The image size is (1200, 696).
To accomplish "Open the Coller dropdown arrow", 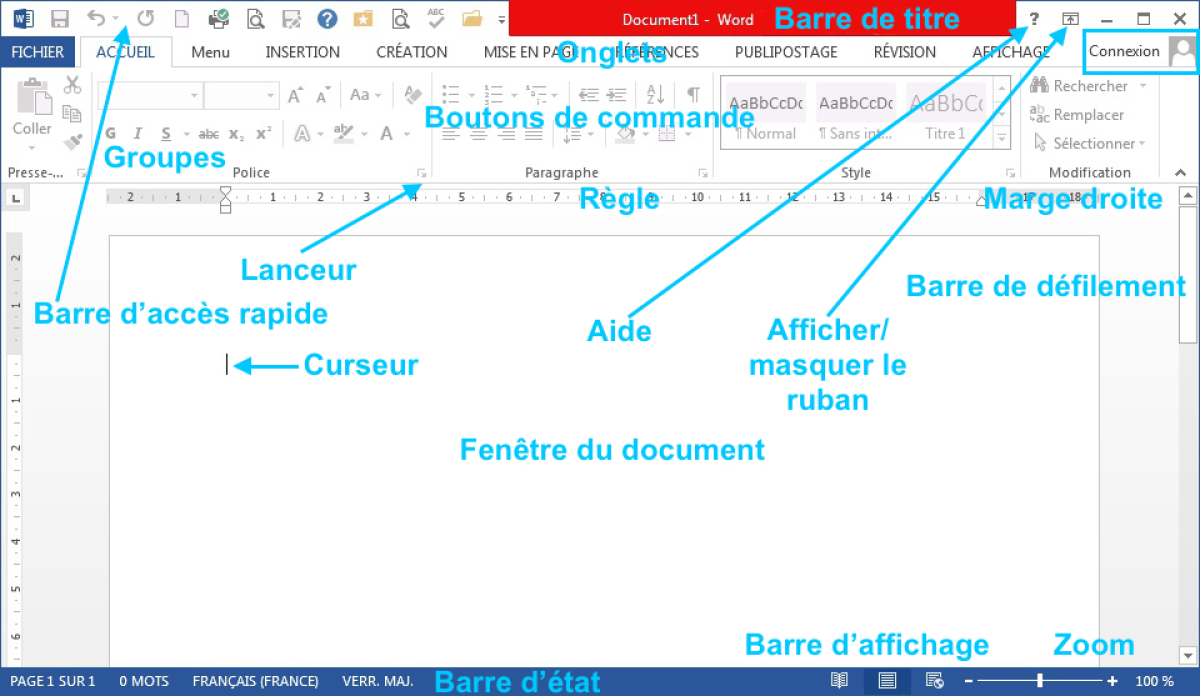I will 32,147.
